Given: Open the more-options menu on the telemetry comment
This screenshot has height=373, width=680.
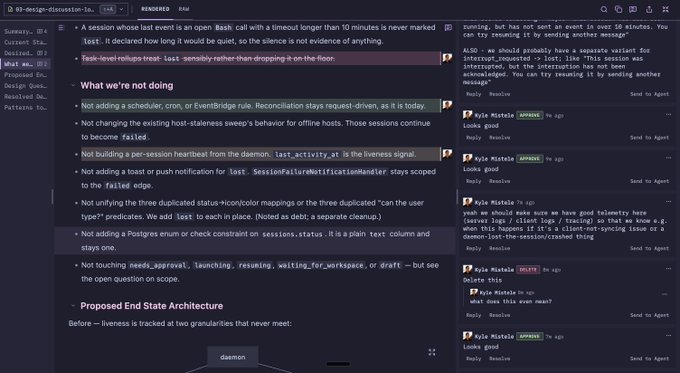Looking at the screenshot, I should 668,201.
